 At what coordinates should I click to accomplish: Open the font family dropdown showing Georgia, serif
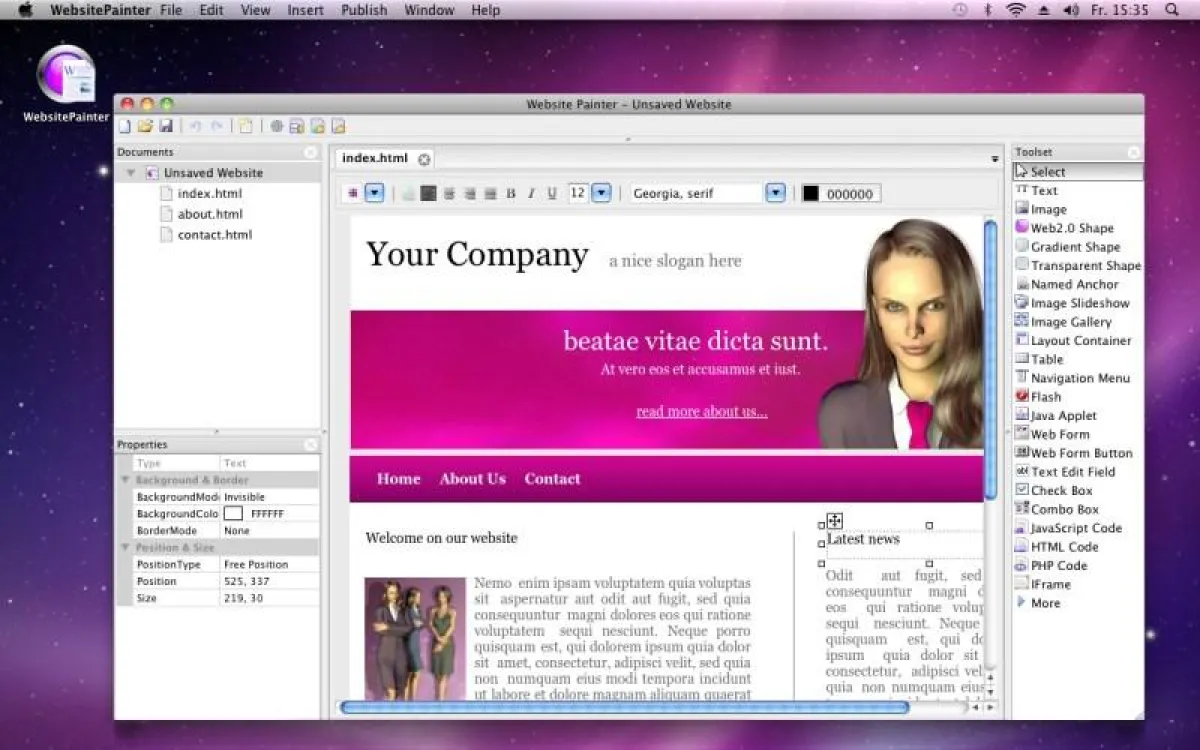(775, 192)
